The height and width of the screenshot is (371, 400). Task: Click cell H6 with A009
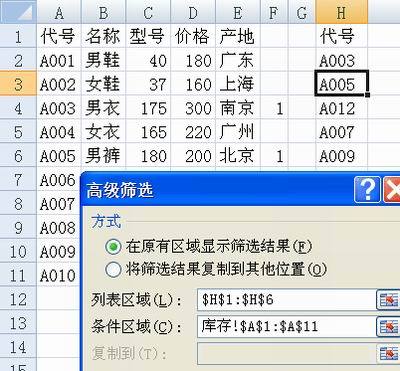pyautogui.click(x=342, y=155)
